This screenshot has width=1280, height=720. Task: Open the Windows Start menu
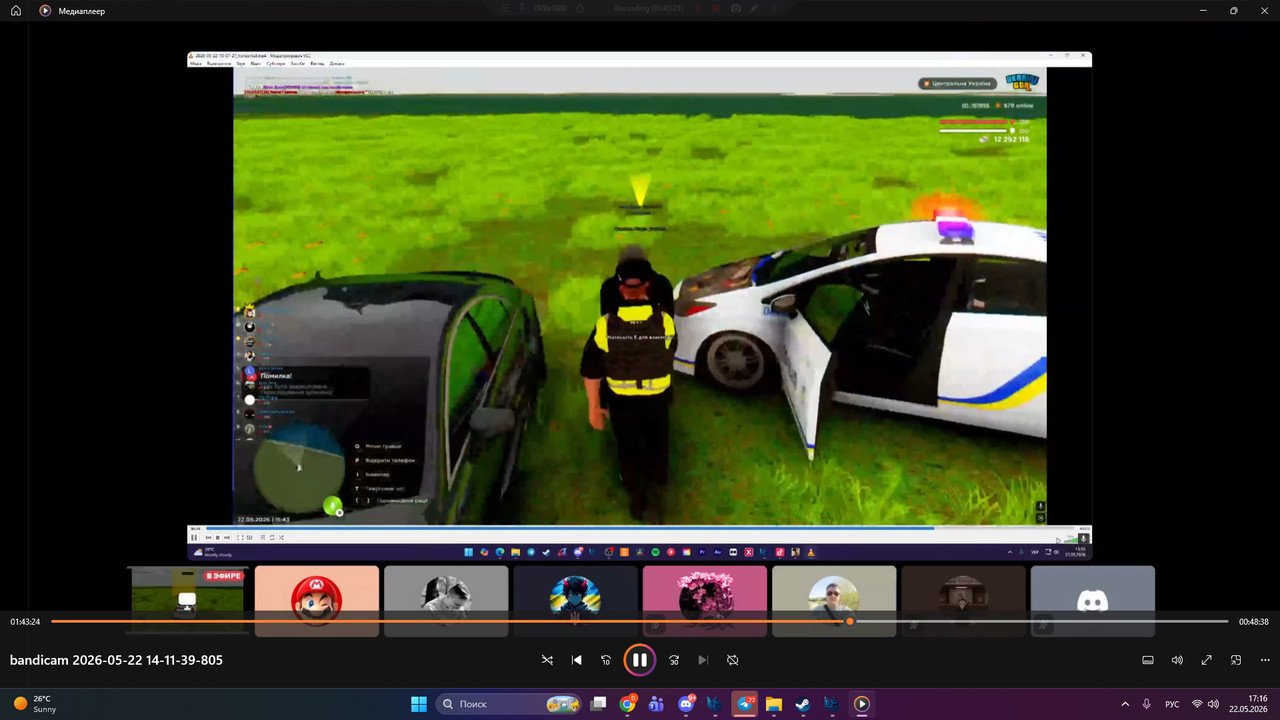pos(418,704)
